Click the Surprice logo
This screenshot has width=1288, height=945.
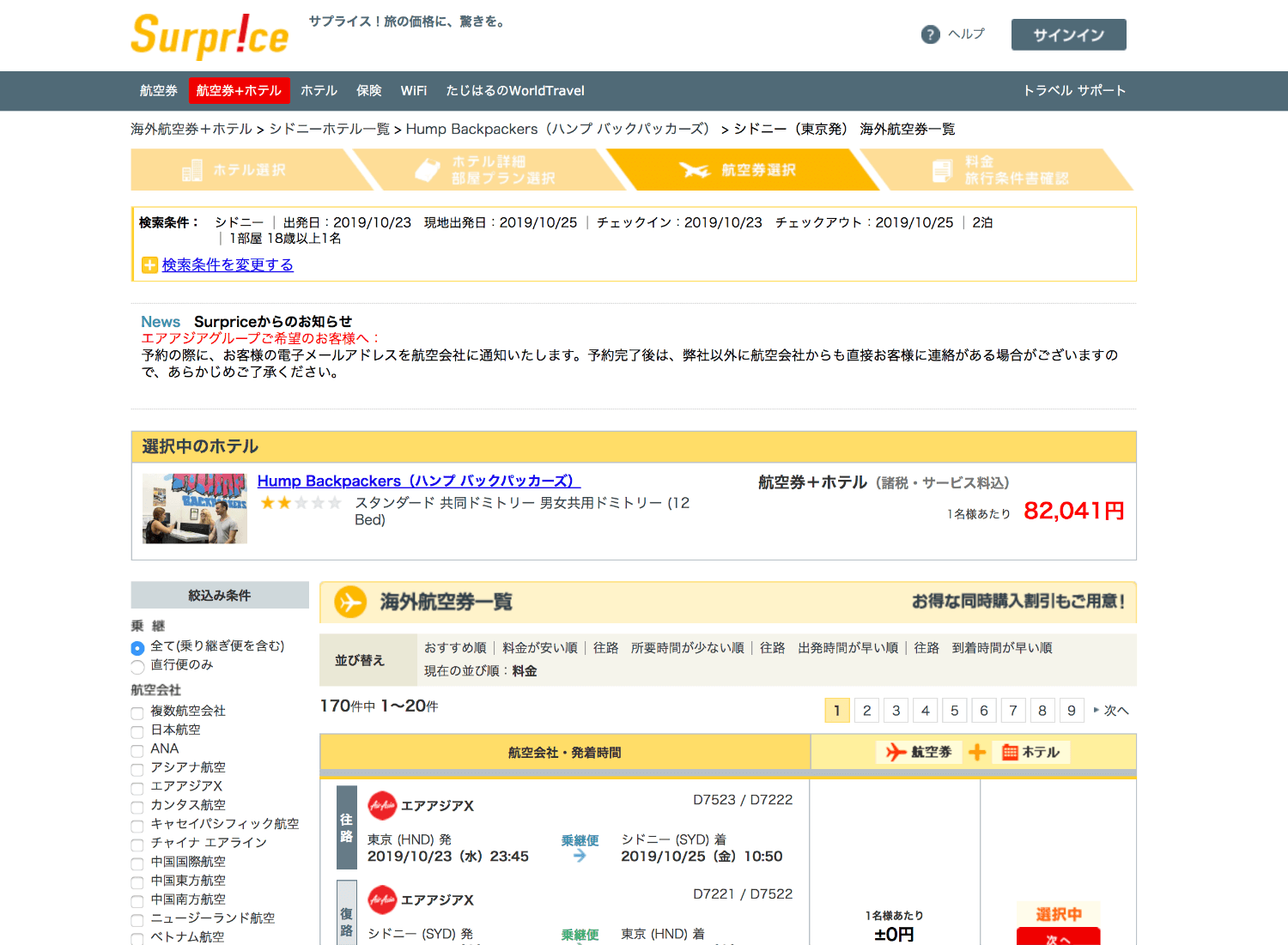[x=210, y=36]
